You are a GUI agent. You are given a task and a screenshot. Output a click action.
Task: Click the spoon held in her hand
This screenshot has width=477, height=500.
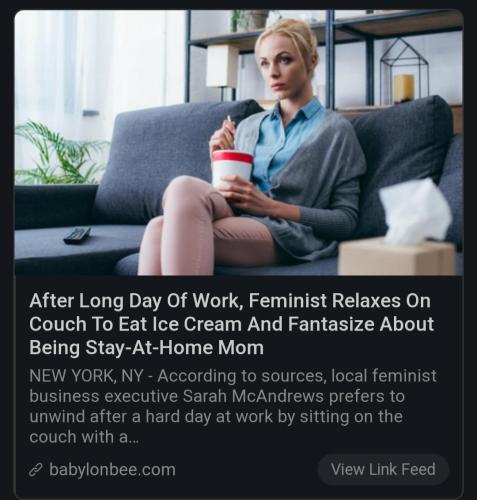click(232, 130)
